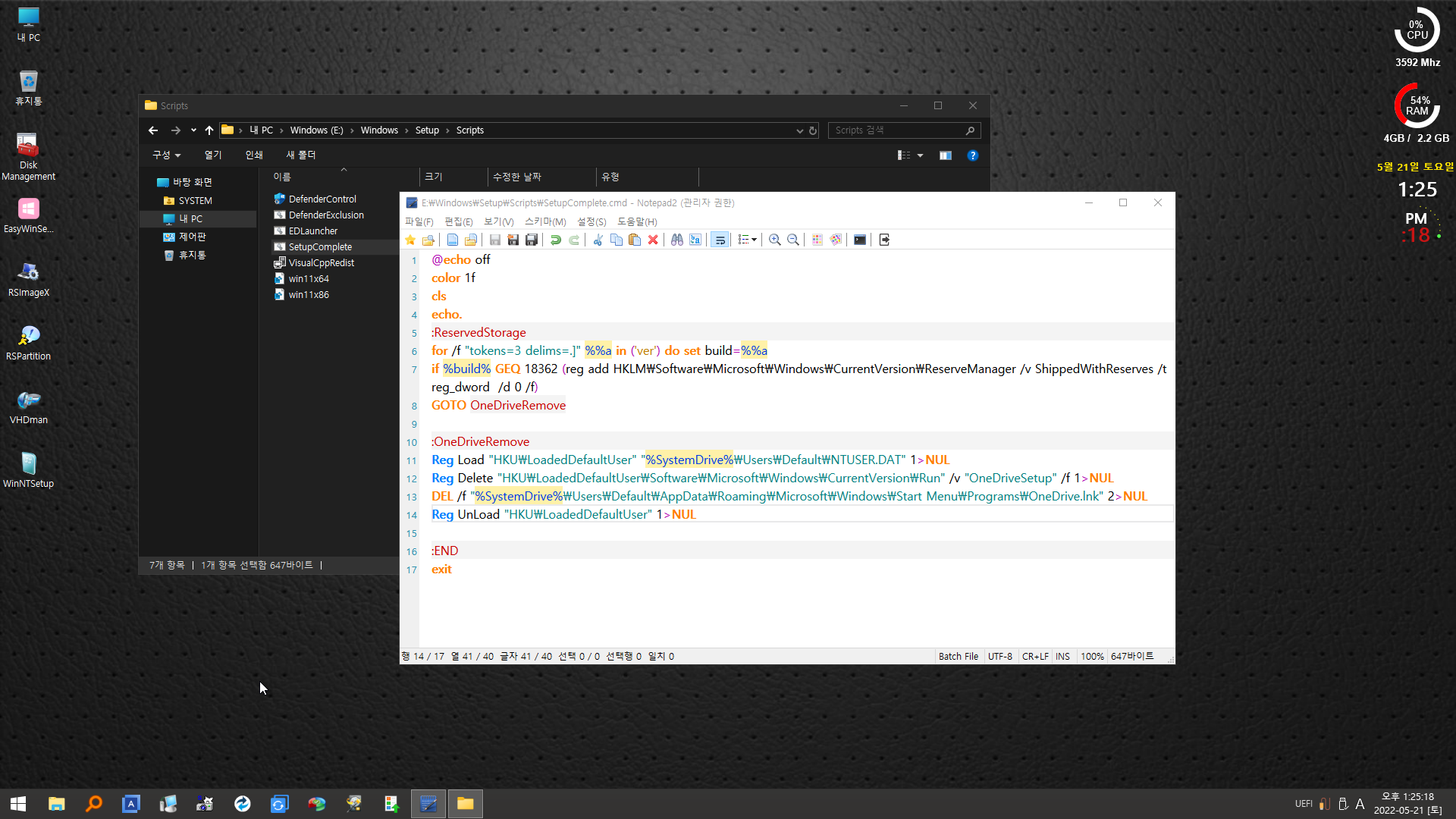The image size is (1456, 819).
Task: Click the Redo arrow in Notepad2
Action: click(x=574, y=240)
